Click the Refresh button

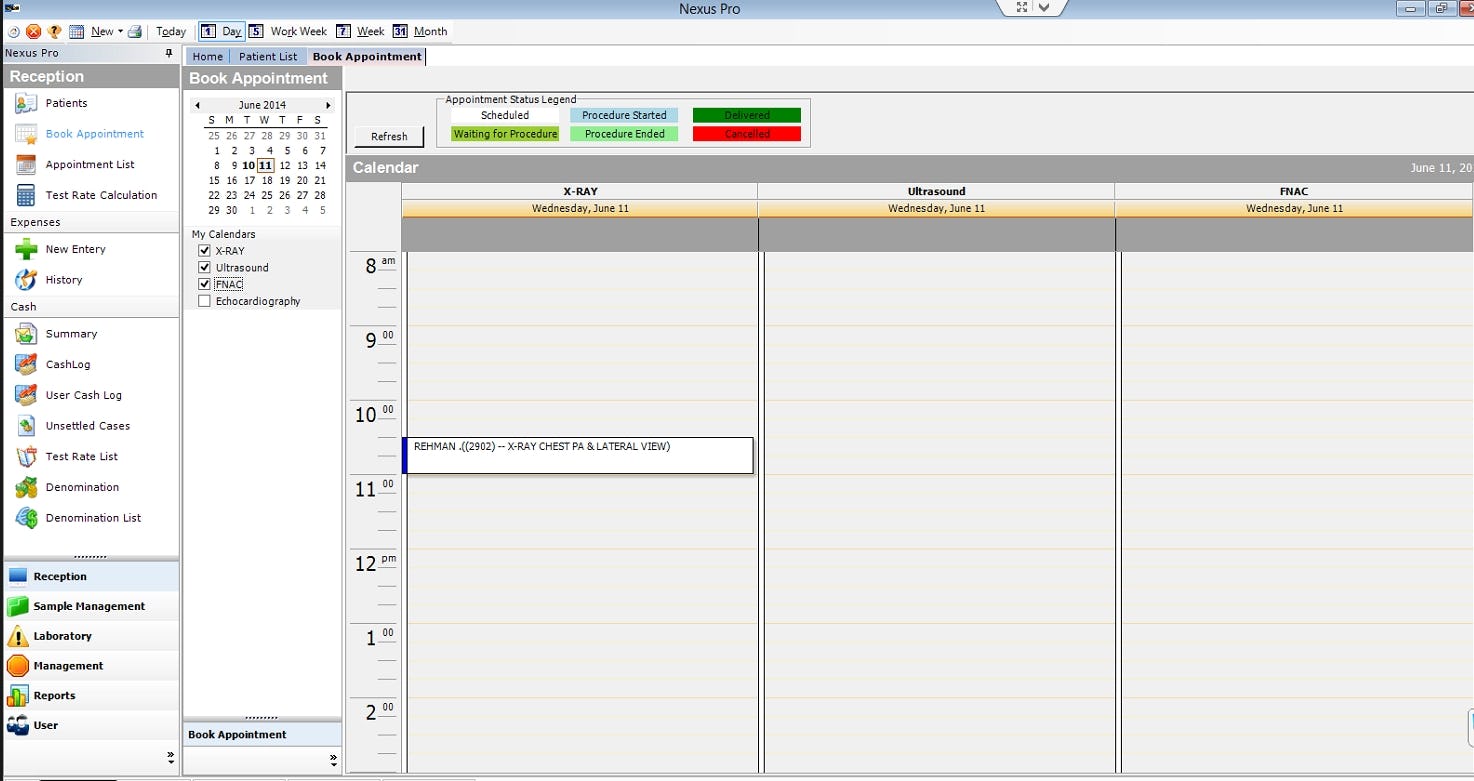pos(388,136)
